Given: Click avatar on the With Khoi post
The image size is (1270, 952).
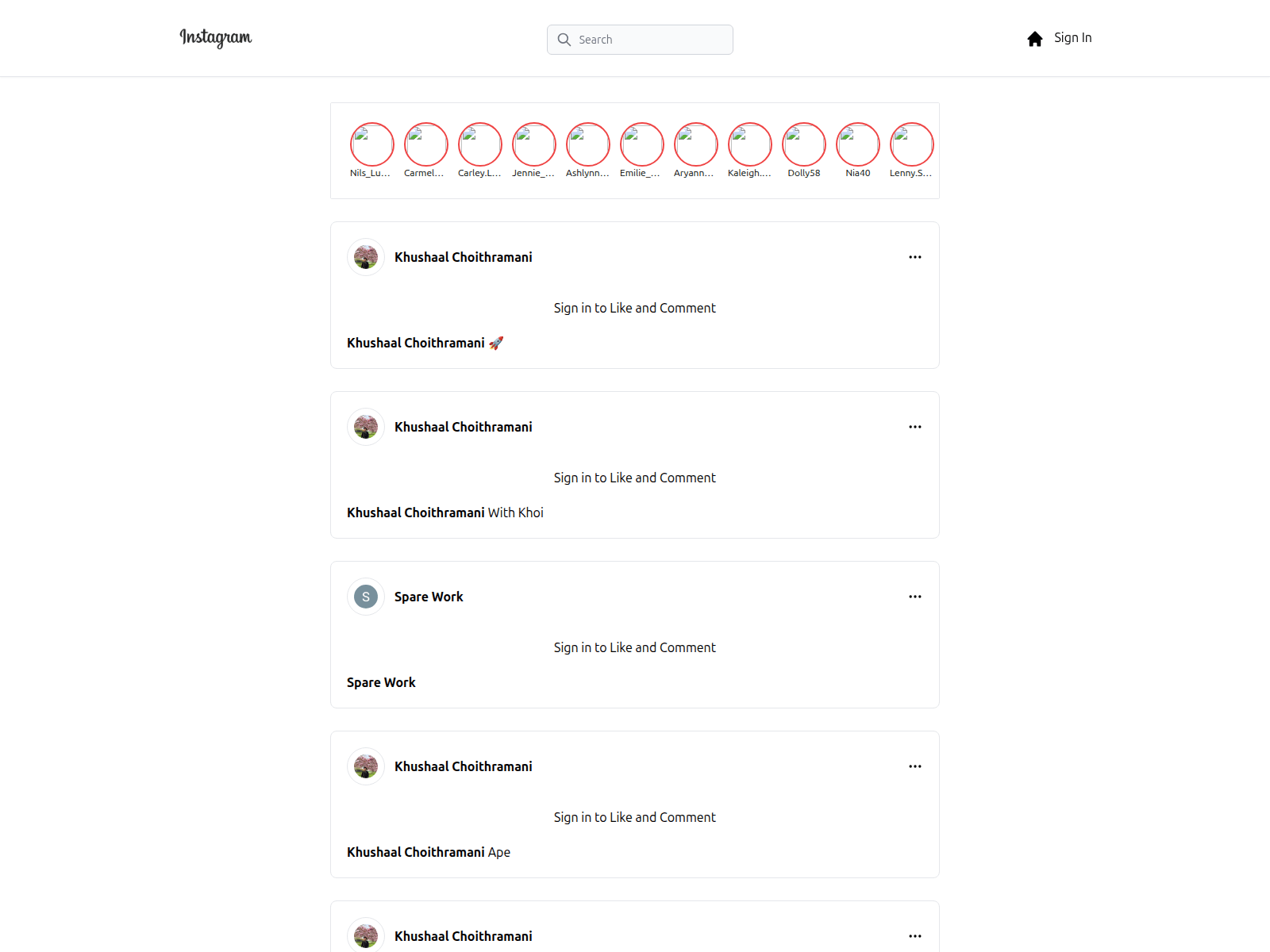Looking at the screenshot, I should pos(366,427).
